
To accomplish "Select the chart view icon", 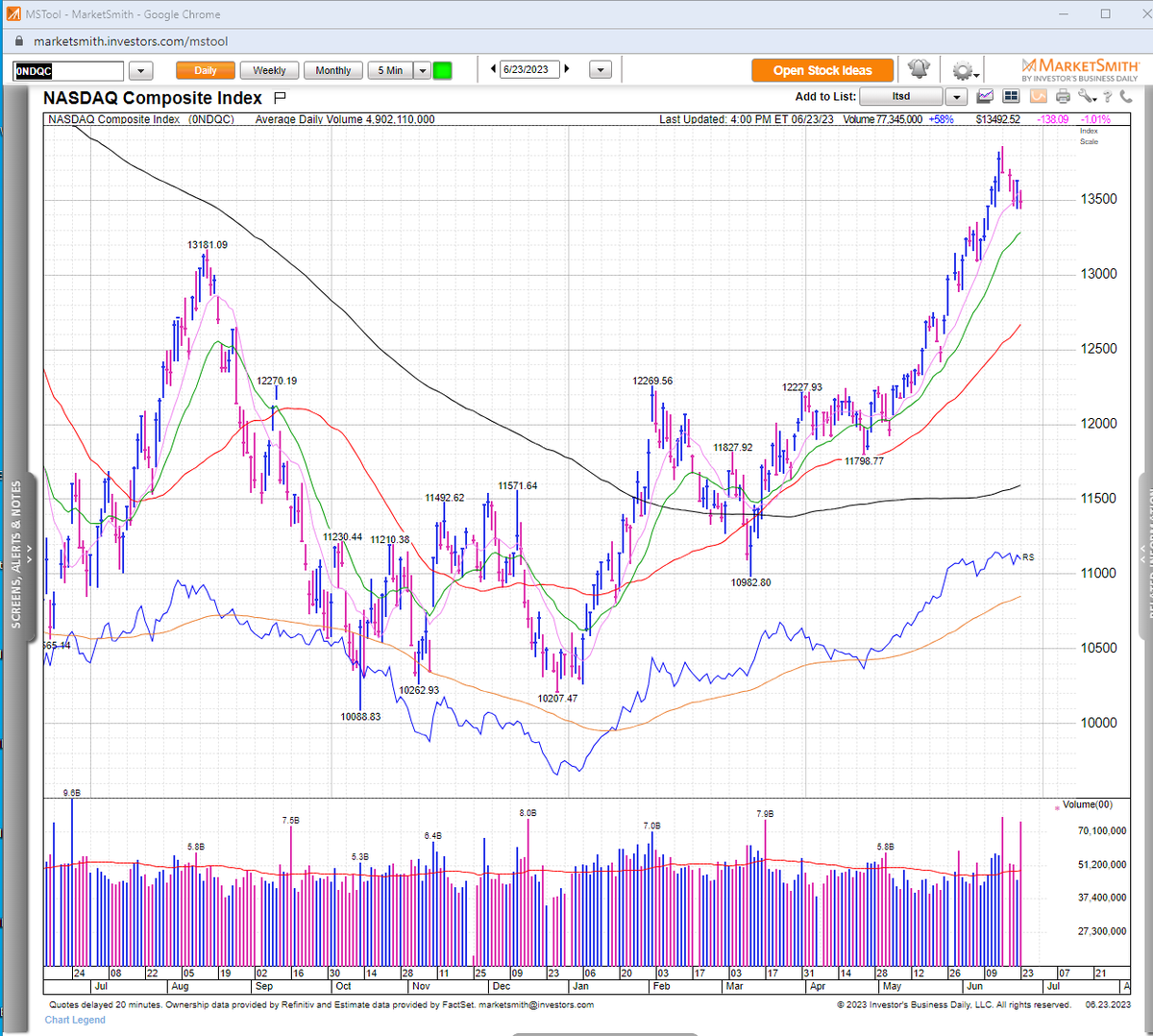I will click(985, 96).
